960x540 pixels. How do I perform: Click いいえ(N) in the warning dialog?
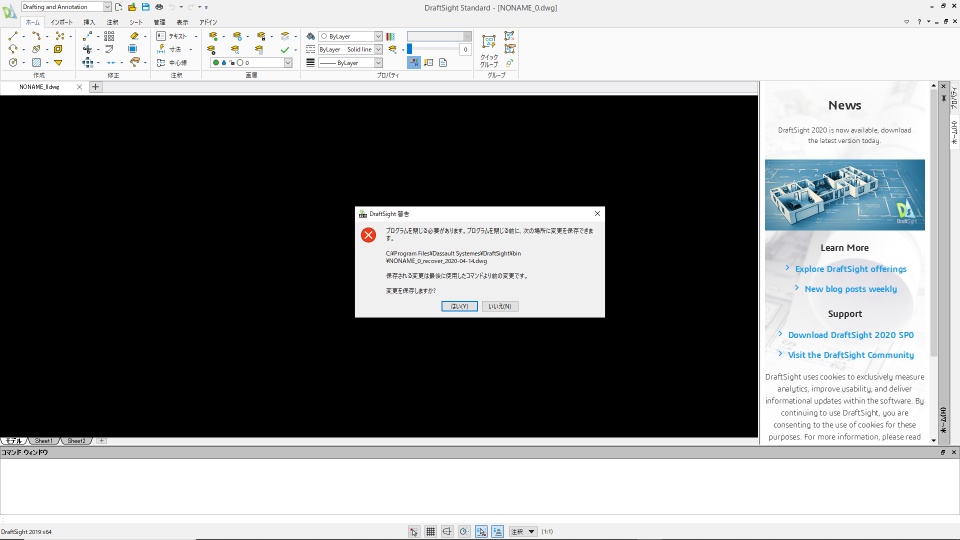(500, 306)
